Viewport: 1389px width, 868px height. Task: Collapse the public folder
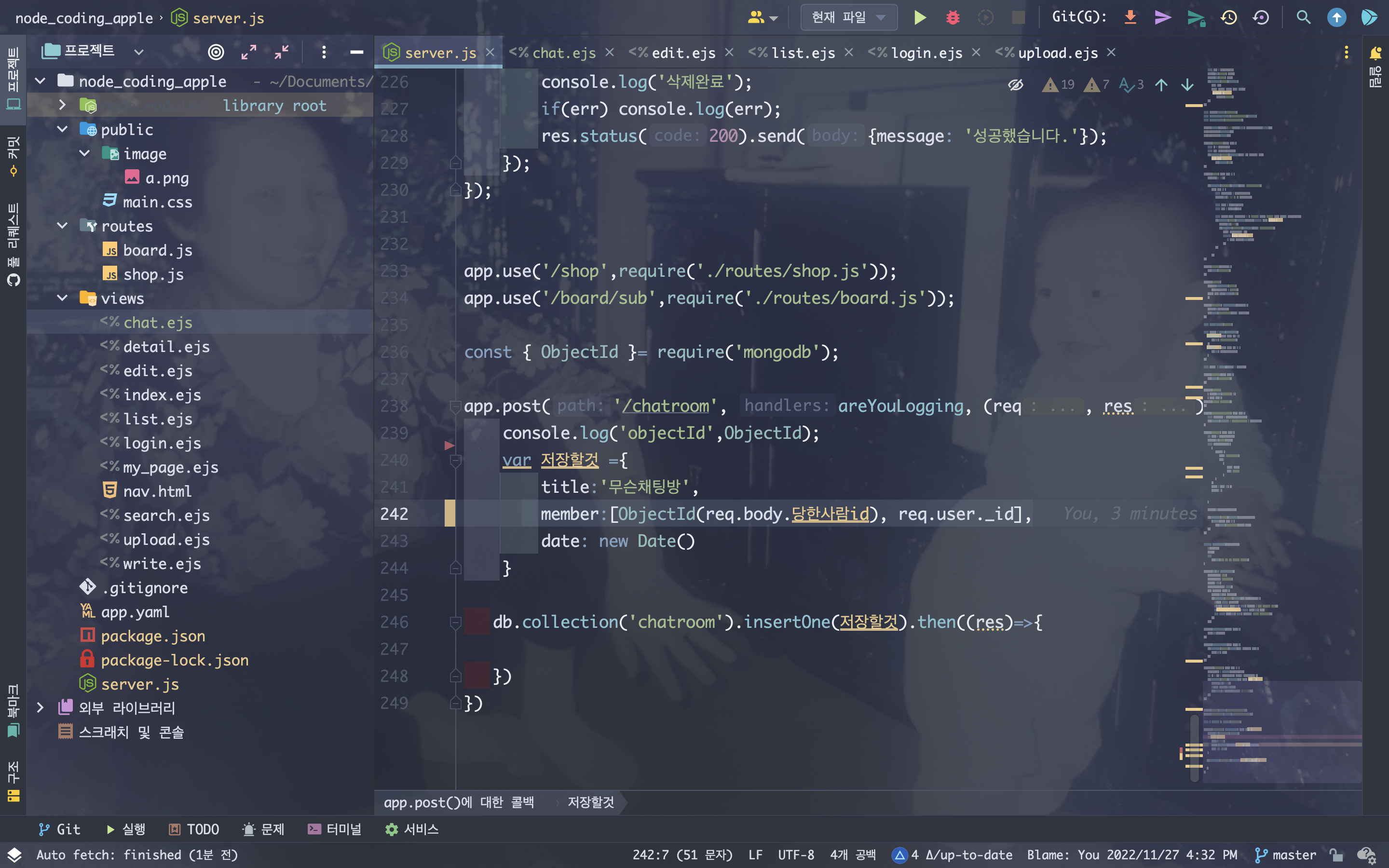coord(62,129)
